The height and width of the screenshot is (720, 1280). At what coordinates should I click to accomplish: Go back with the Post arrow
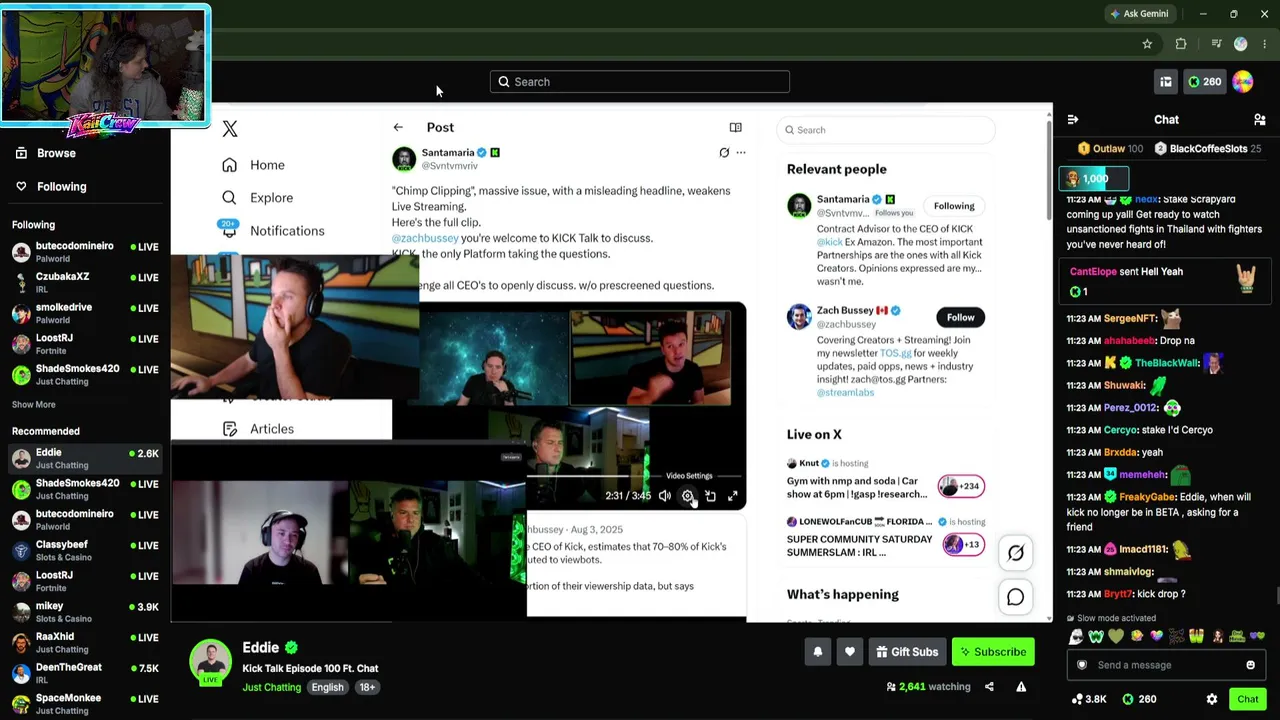click(398, 128)
